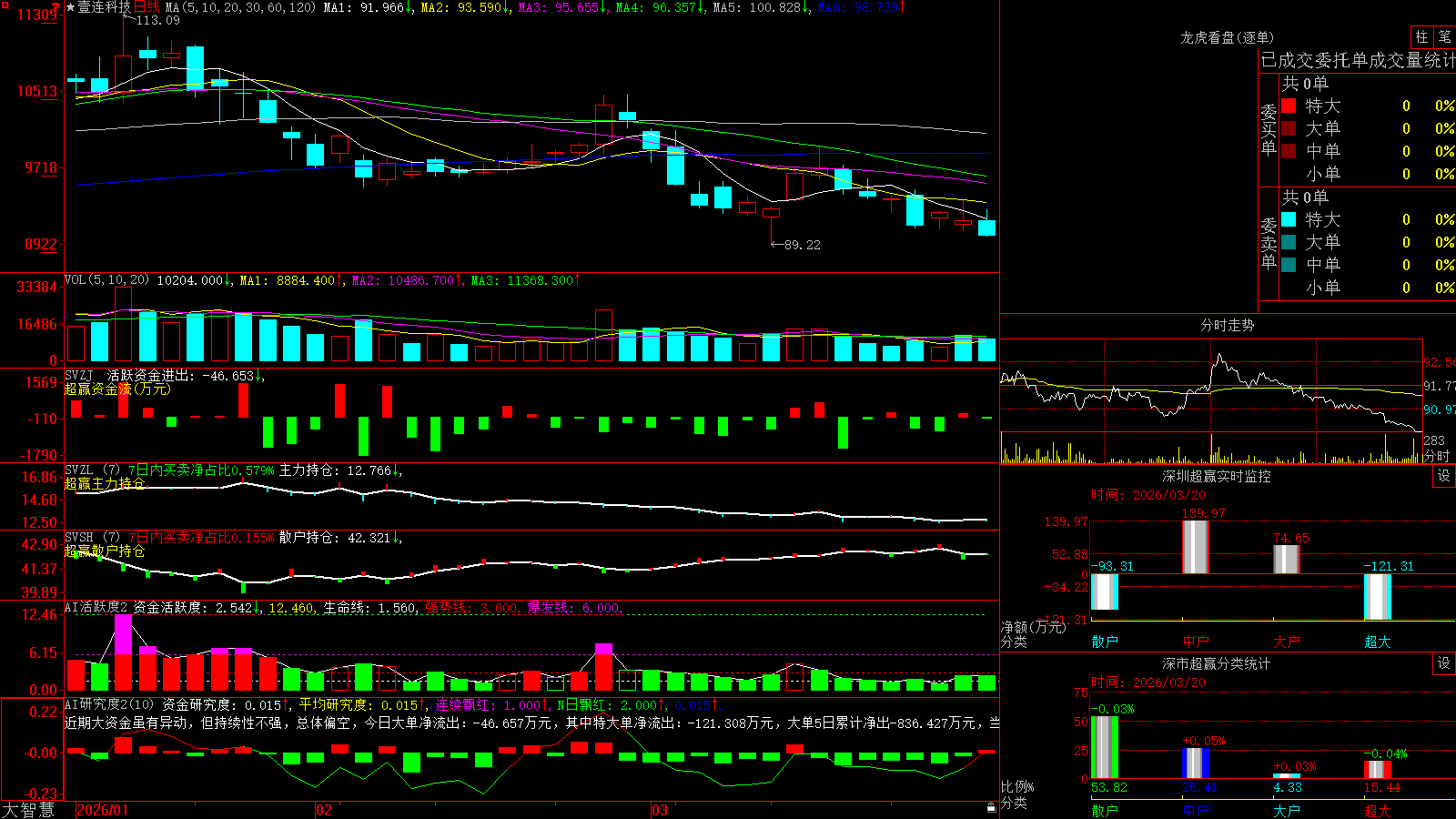
Task: Click the 主力持仓: 12.766 value
Action: pyautogui.click(x=335, y=470)
